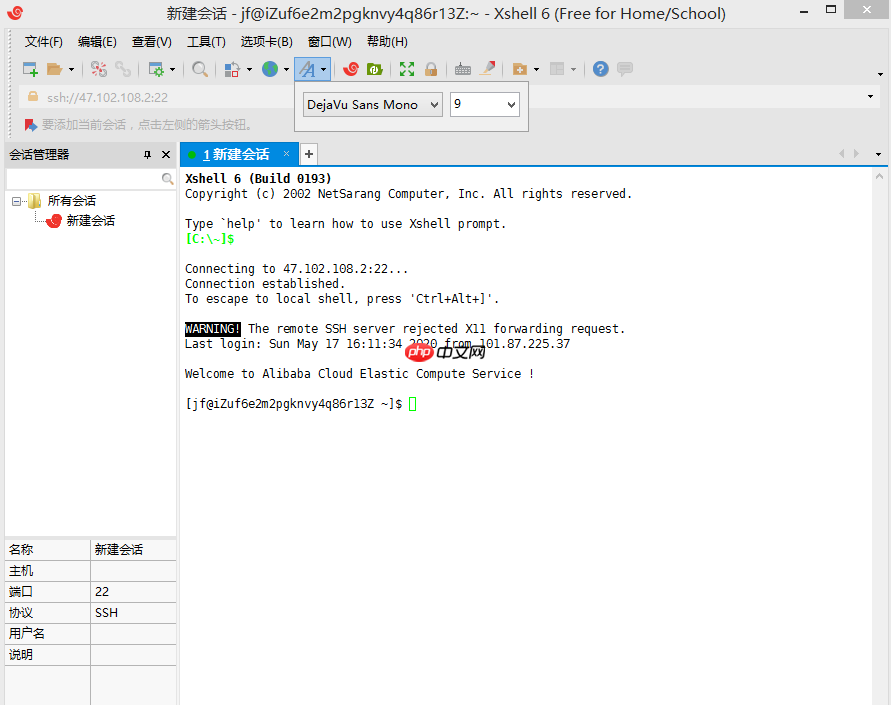Open the 窗口(W) menu
Image resolution: width=891 pixels, height=705 pixels.
point(330,41)
